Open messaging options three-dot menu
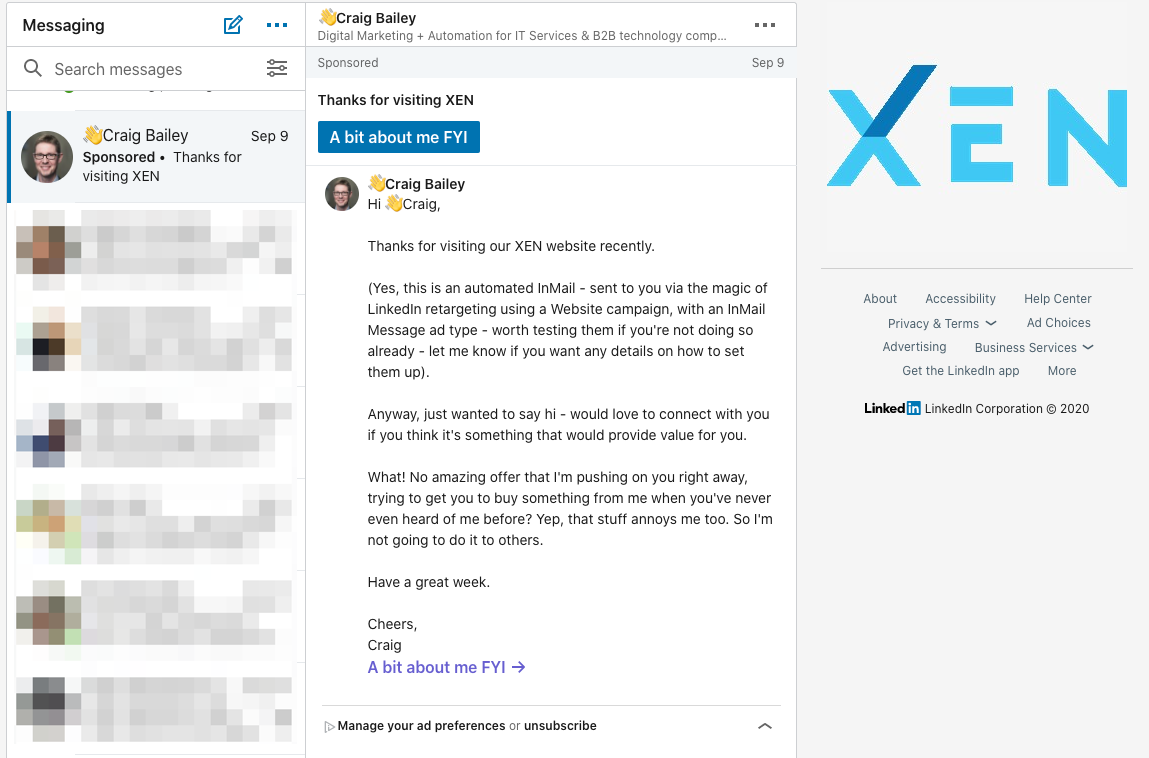The height and width of the screenshot is (758, 1149). coord(277,25)
